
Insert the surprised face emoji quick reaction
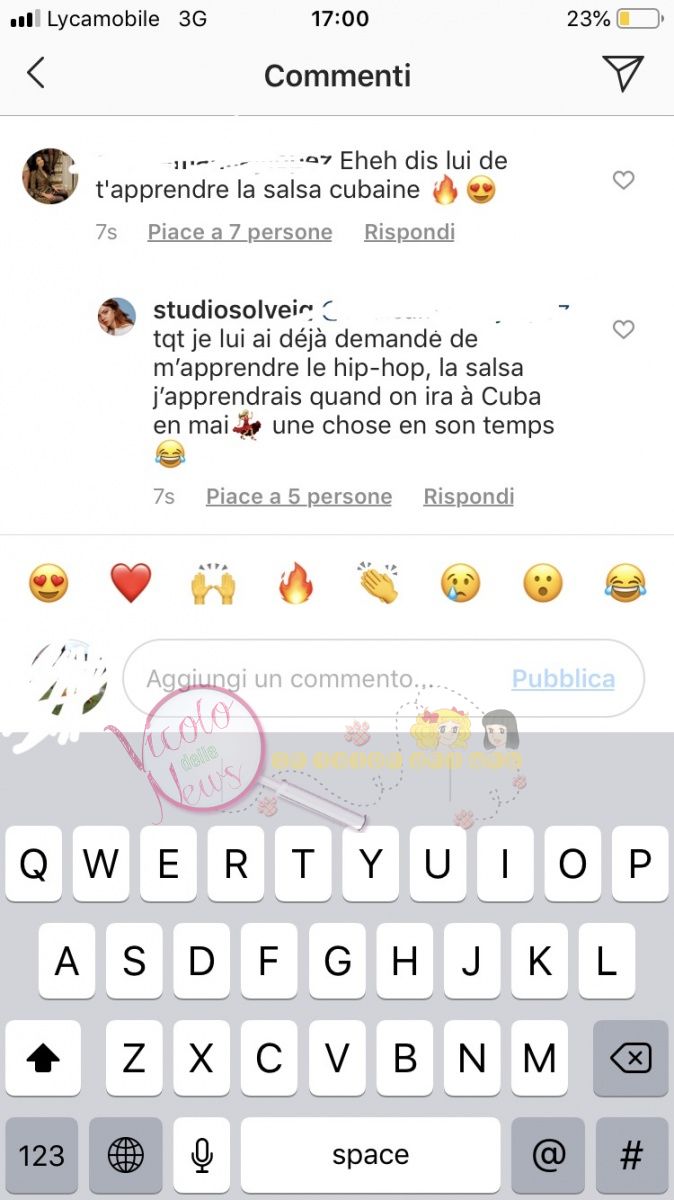click(x=543, y=583)
